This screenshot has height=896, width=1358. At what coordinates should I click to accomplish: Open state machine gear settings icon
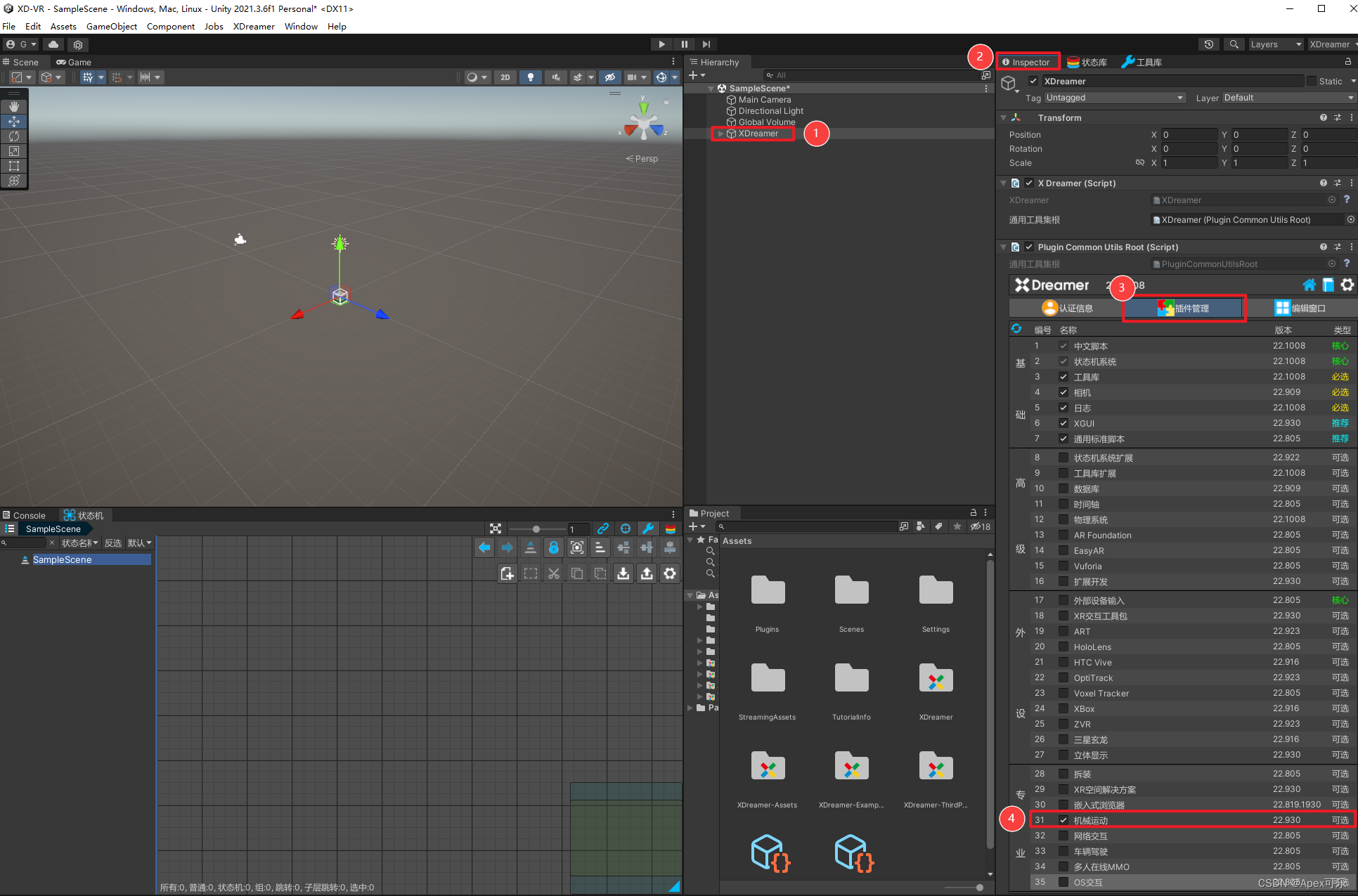[x=670, y=573]
